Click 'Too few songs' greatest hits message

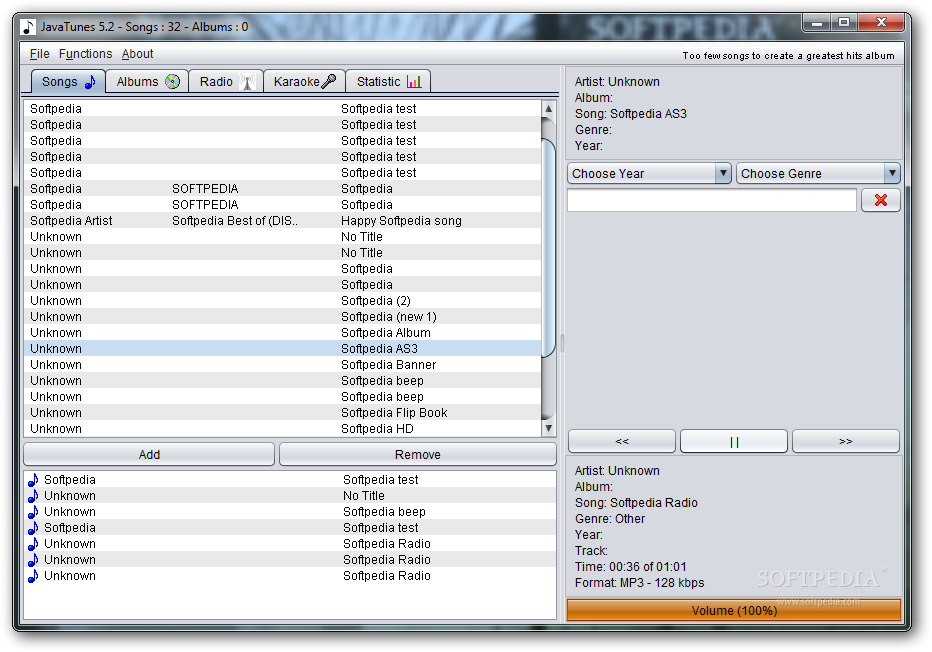[x=788, y=55]
